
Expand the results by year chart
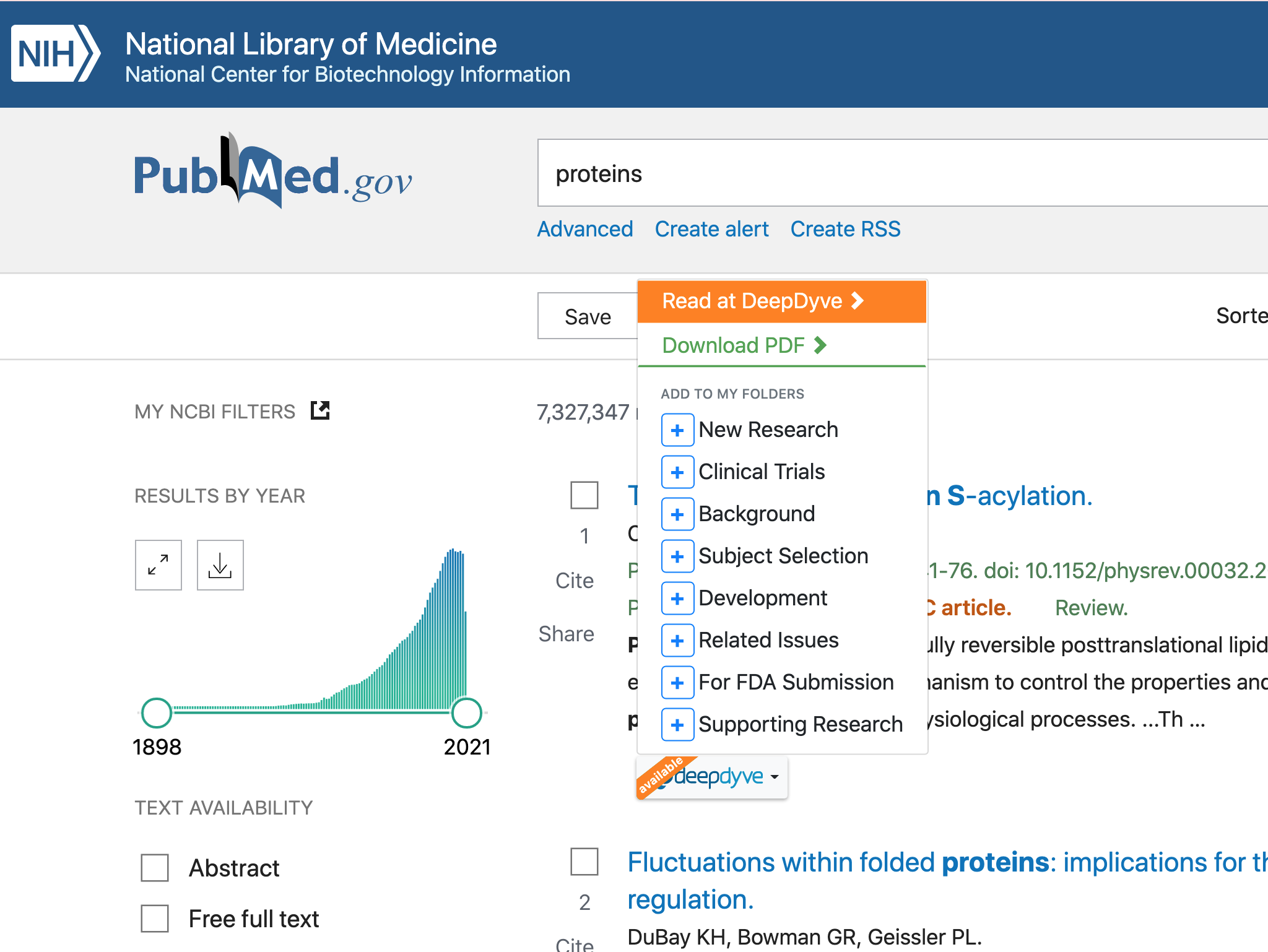click(158, 565)
